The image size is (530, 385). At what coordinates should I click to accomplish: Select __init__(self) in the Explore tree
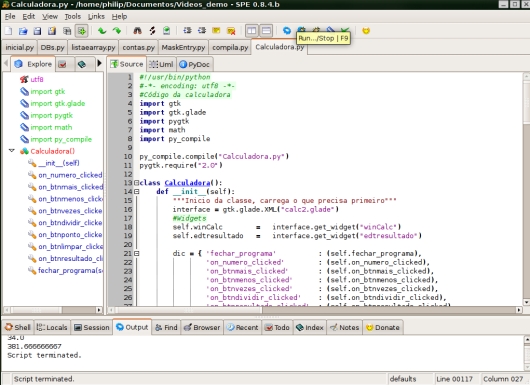(59, 163)
